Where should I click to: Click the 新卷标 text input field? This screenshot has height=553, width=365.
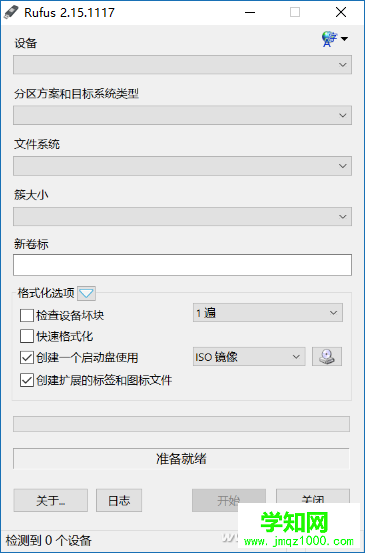click(x=182, y=265)
